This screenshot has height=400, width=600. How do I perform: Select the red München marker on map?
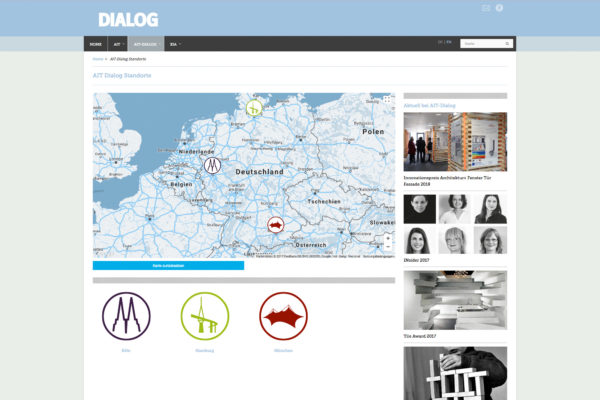[x=276, y=225]
